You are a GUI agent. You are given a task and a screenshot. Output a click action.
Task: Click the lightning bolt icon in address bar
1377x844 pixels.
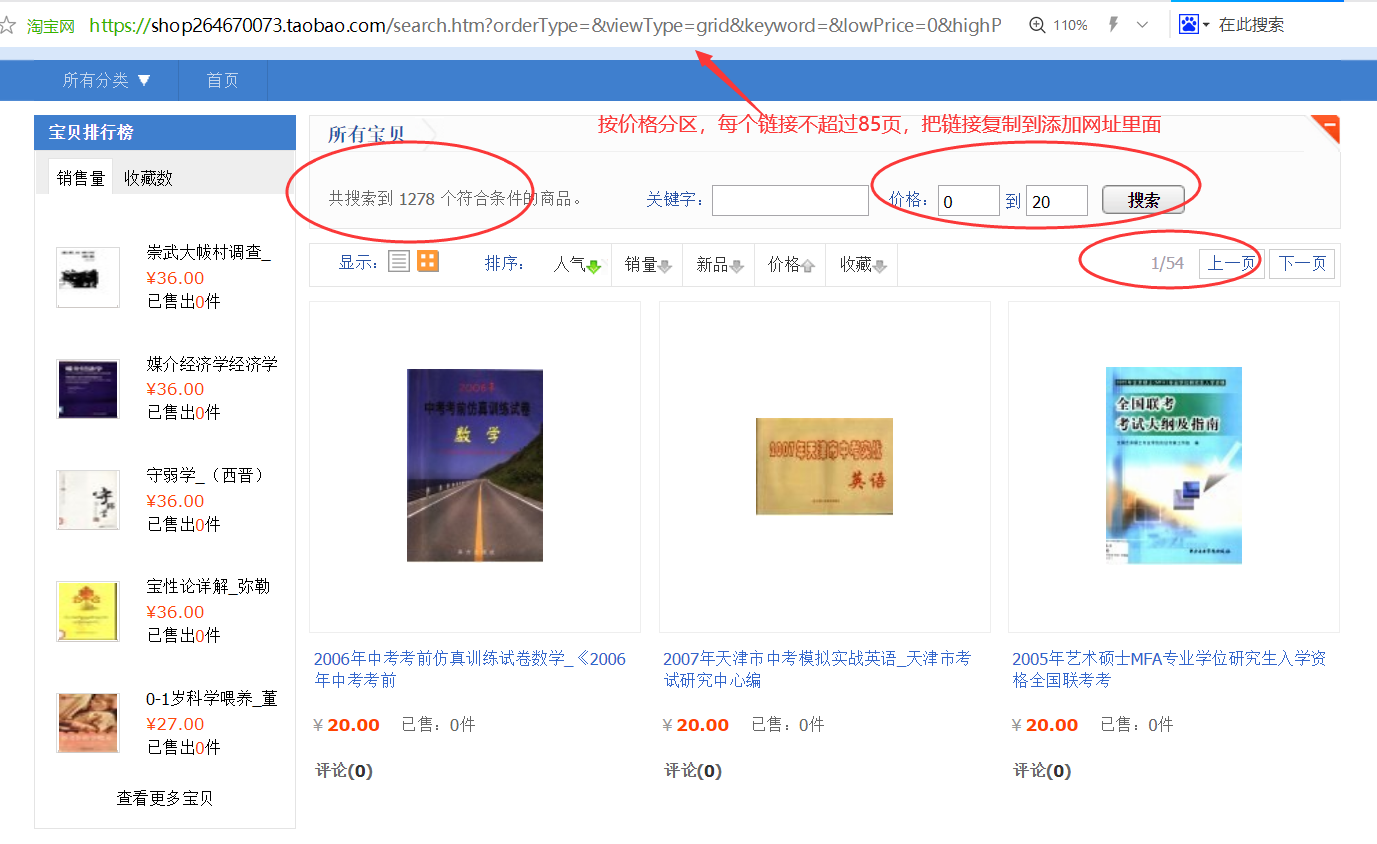[x=1113, y=25]
